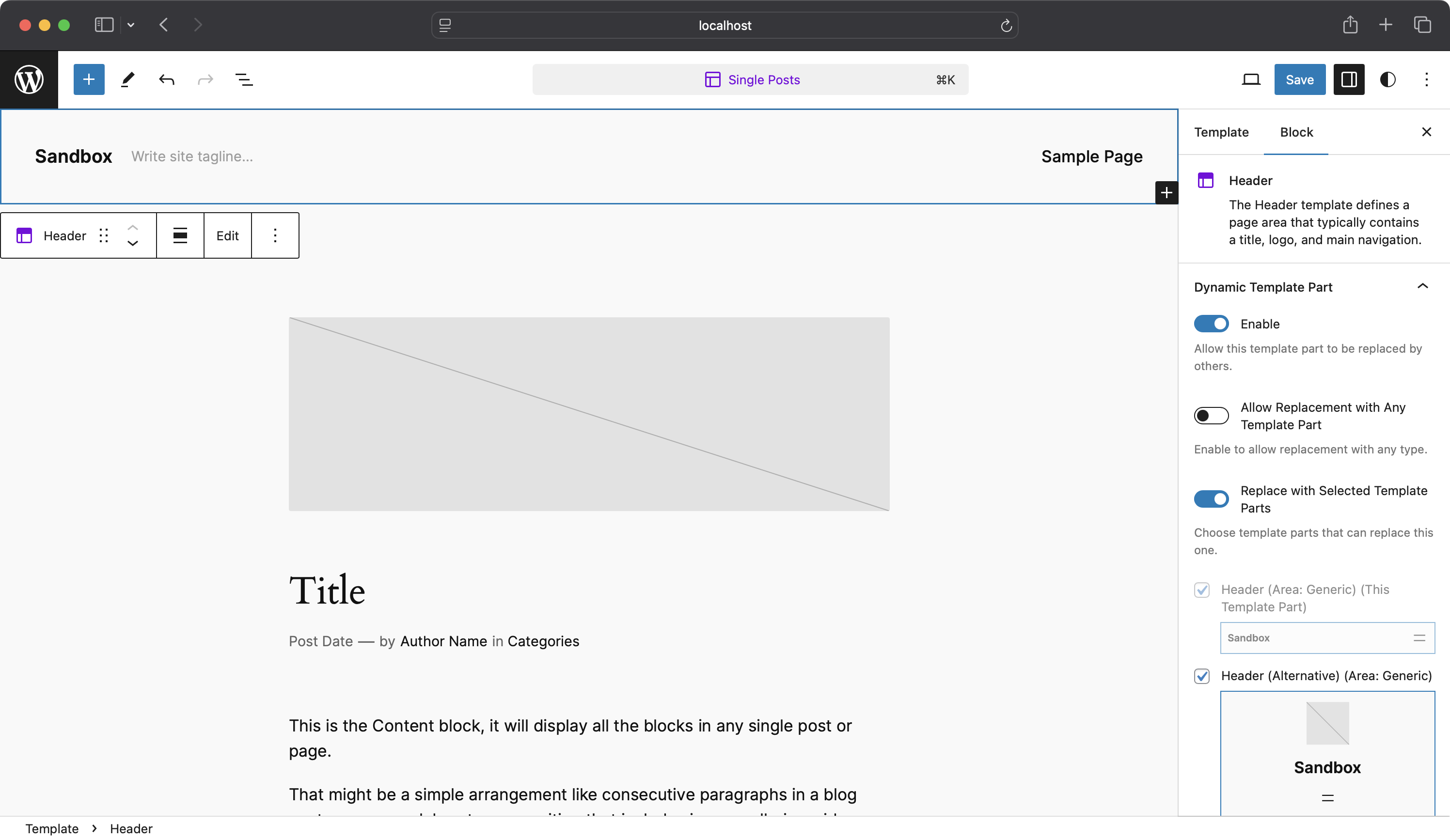The image size is (1450, 840).
Task: Switch to the Template tab
Action: [1221, 132]
